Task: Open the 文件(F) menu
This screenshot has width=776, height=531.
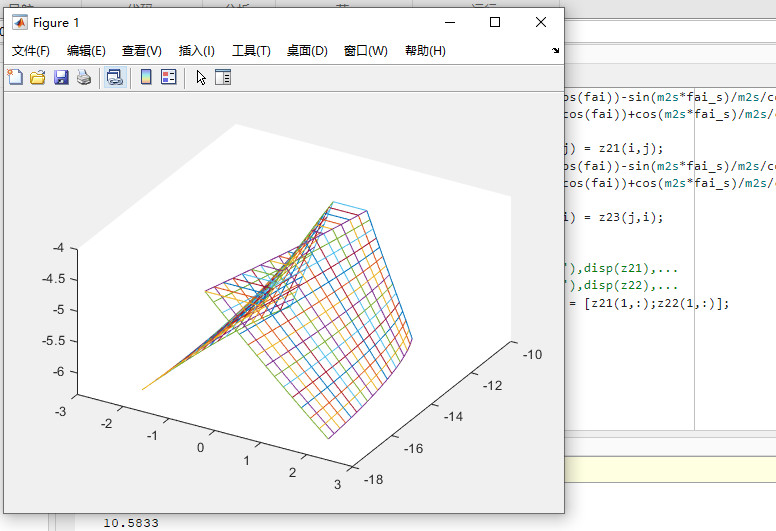Action: (31, 51)
